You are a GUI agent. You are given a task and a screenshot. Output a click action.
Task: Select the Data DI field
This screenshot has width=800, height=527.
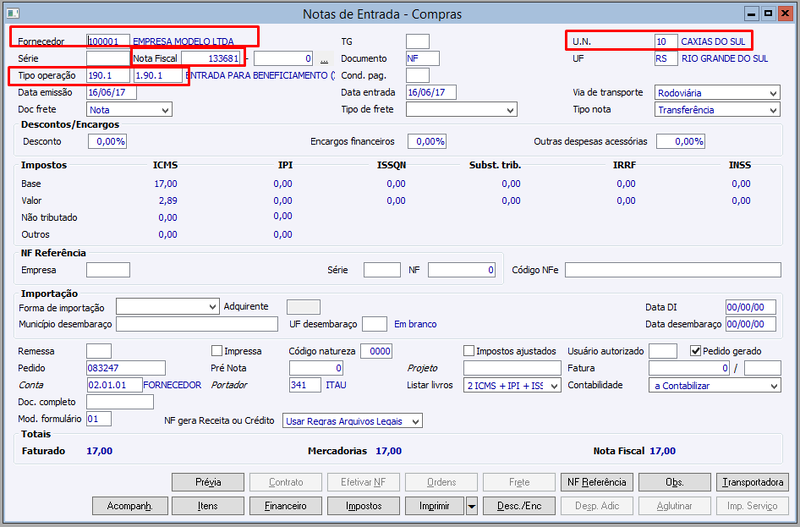coord(751,307)
